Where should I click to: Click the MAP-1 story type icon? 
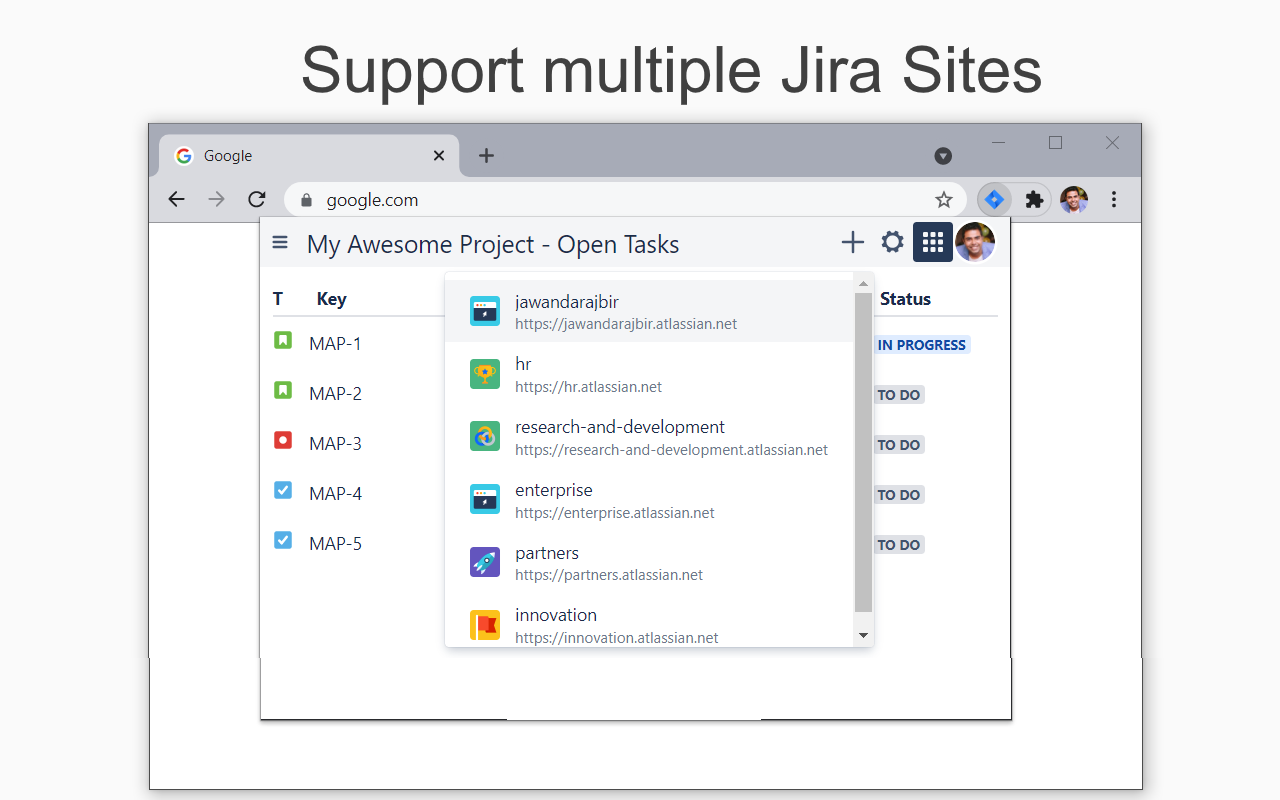point(283,341)
